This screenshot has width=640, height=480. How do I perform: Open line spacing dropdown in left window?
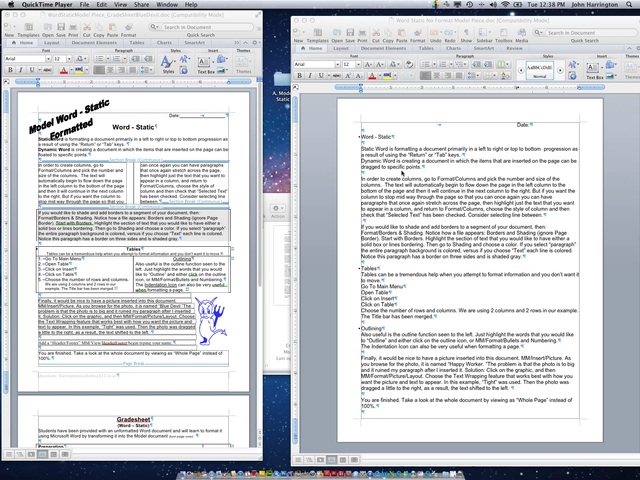pos(151,70)
